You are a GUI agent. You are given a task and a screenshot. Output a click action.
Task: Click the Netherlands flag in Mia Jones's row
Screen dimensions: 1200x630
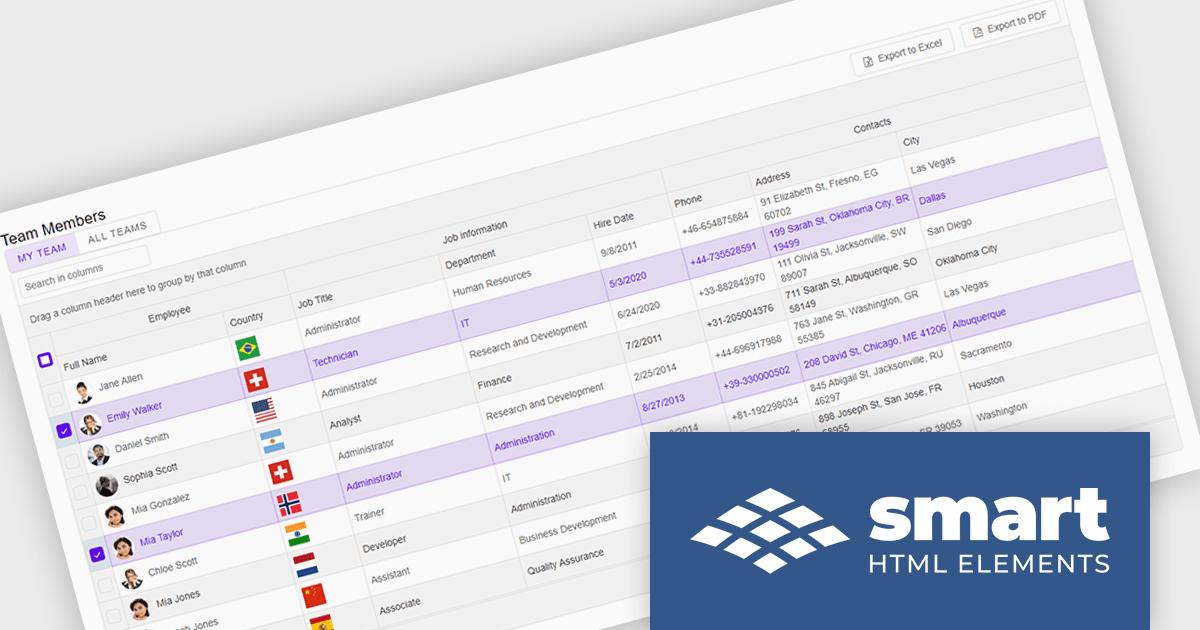tap(305, 564)
